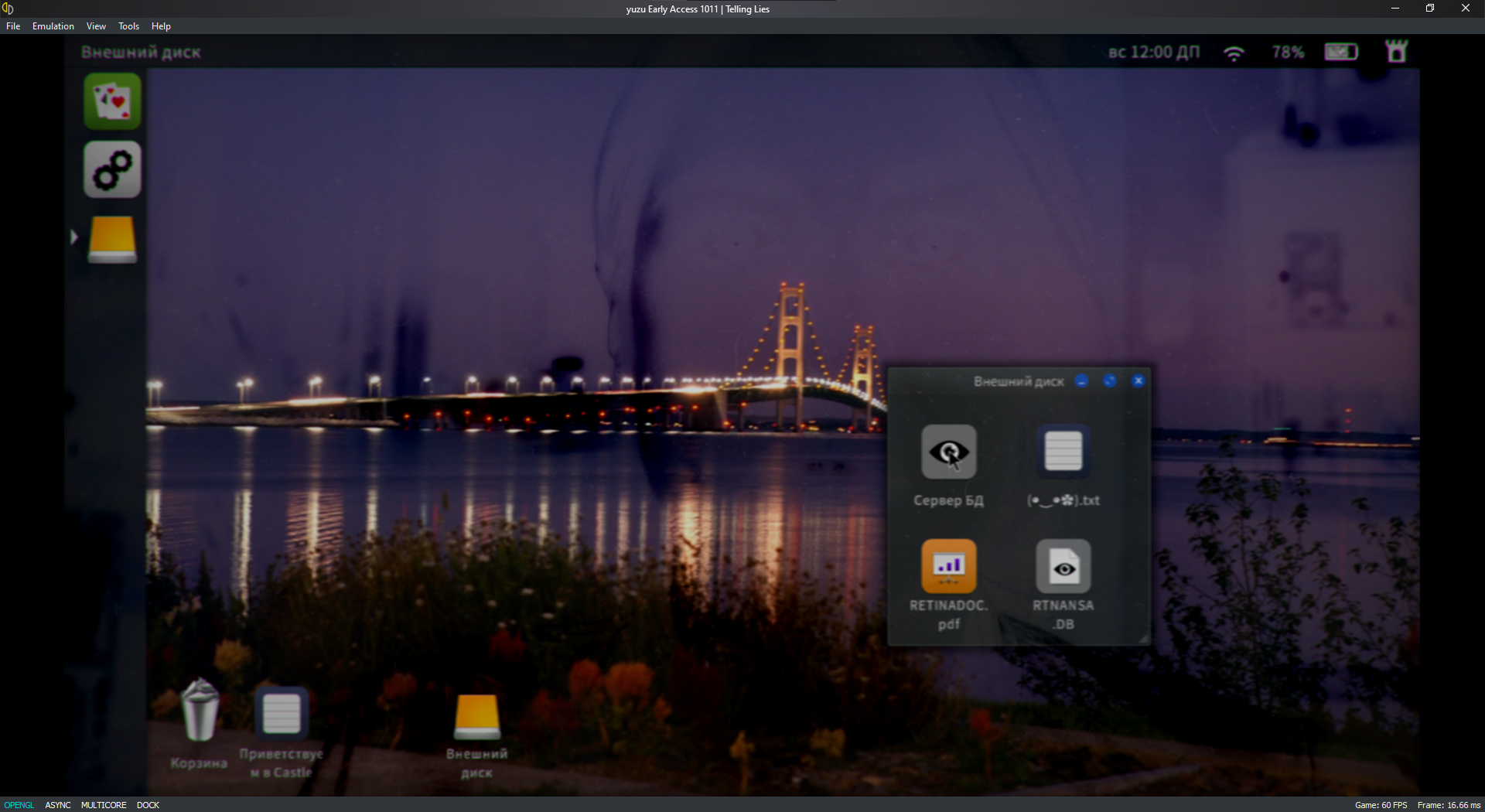This screenshot has height=812, width=1485.
Task: Open the (•‿•).txt text file
Action: tap(1063, 452)
